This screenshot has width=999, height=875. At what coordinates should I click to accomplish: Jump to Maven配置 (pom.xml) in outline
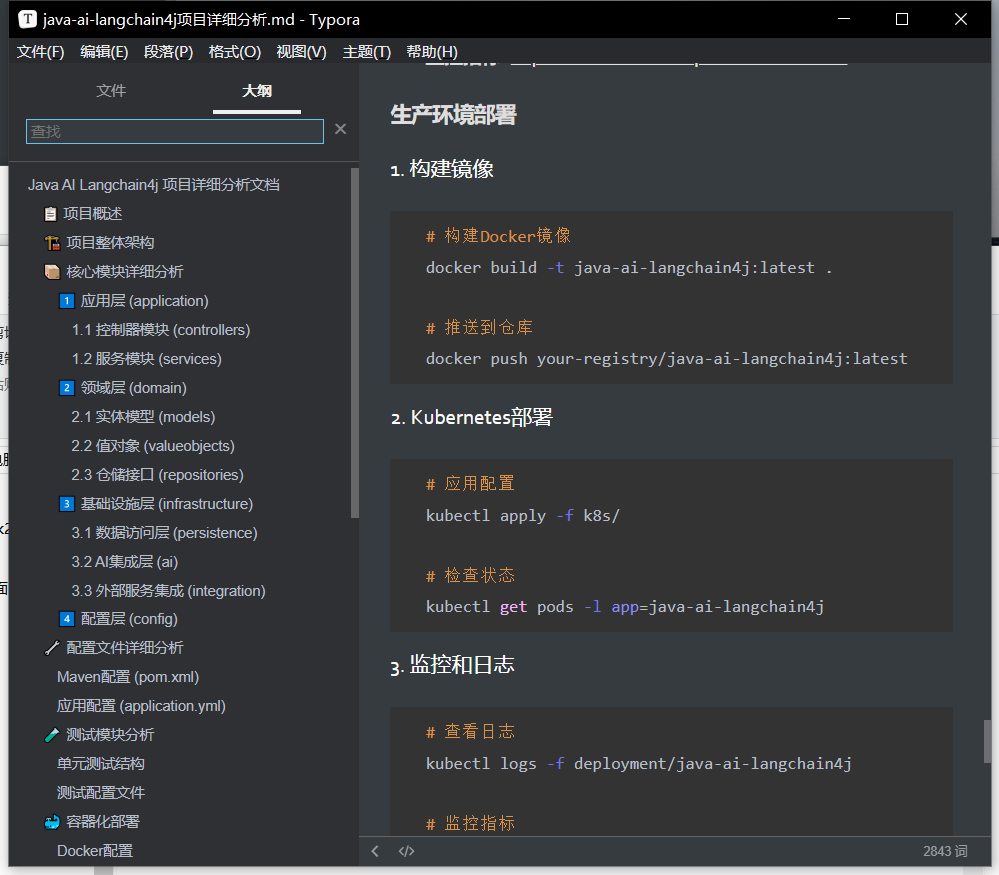(128, 677)
